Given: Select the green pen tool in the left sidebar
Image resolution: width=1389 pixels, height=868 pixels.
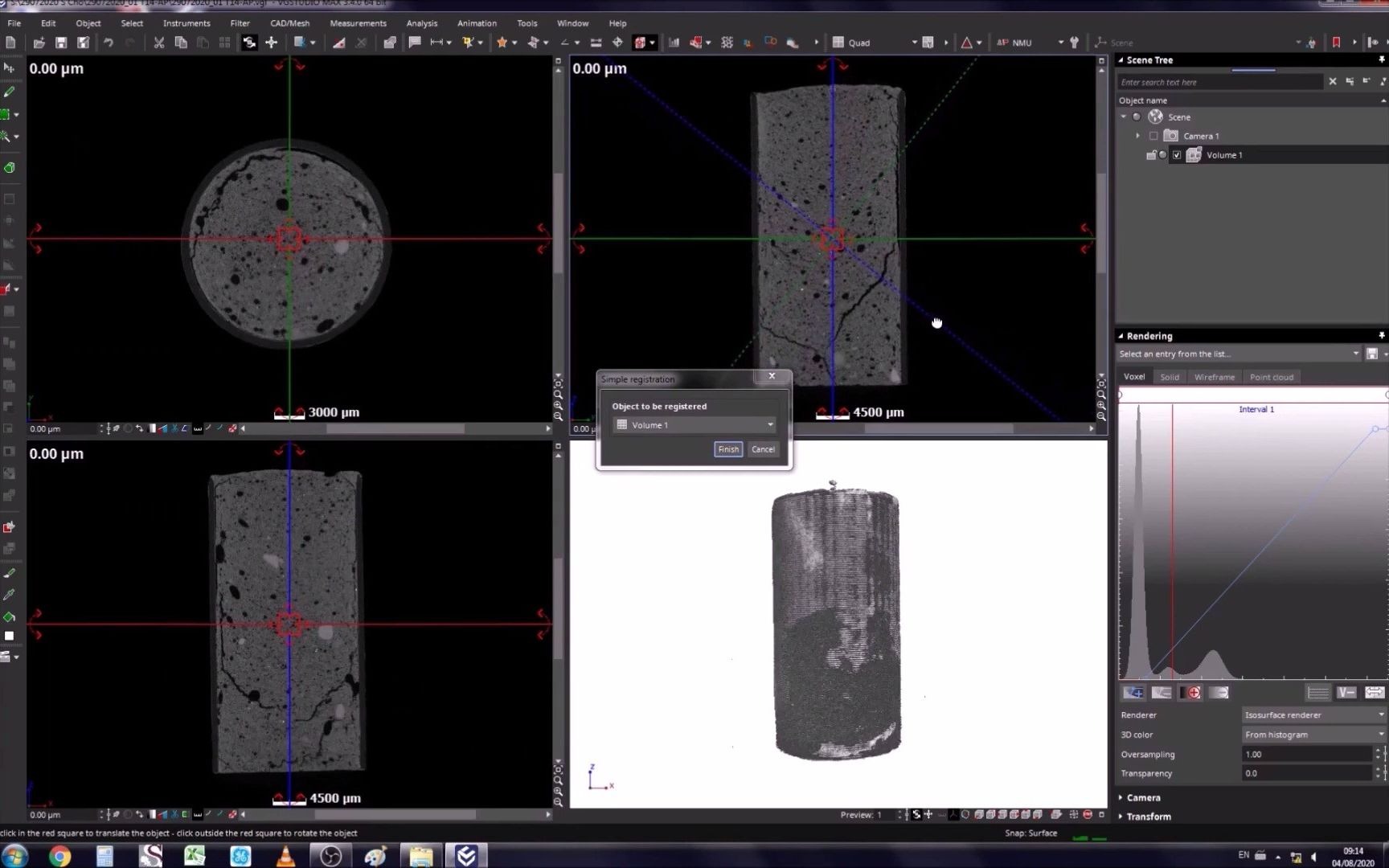Looking at the screenshot, I should click(x=9, y=92).
